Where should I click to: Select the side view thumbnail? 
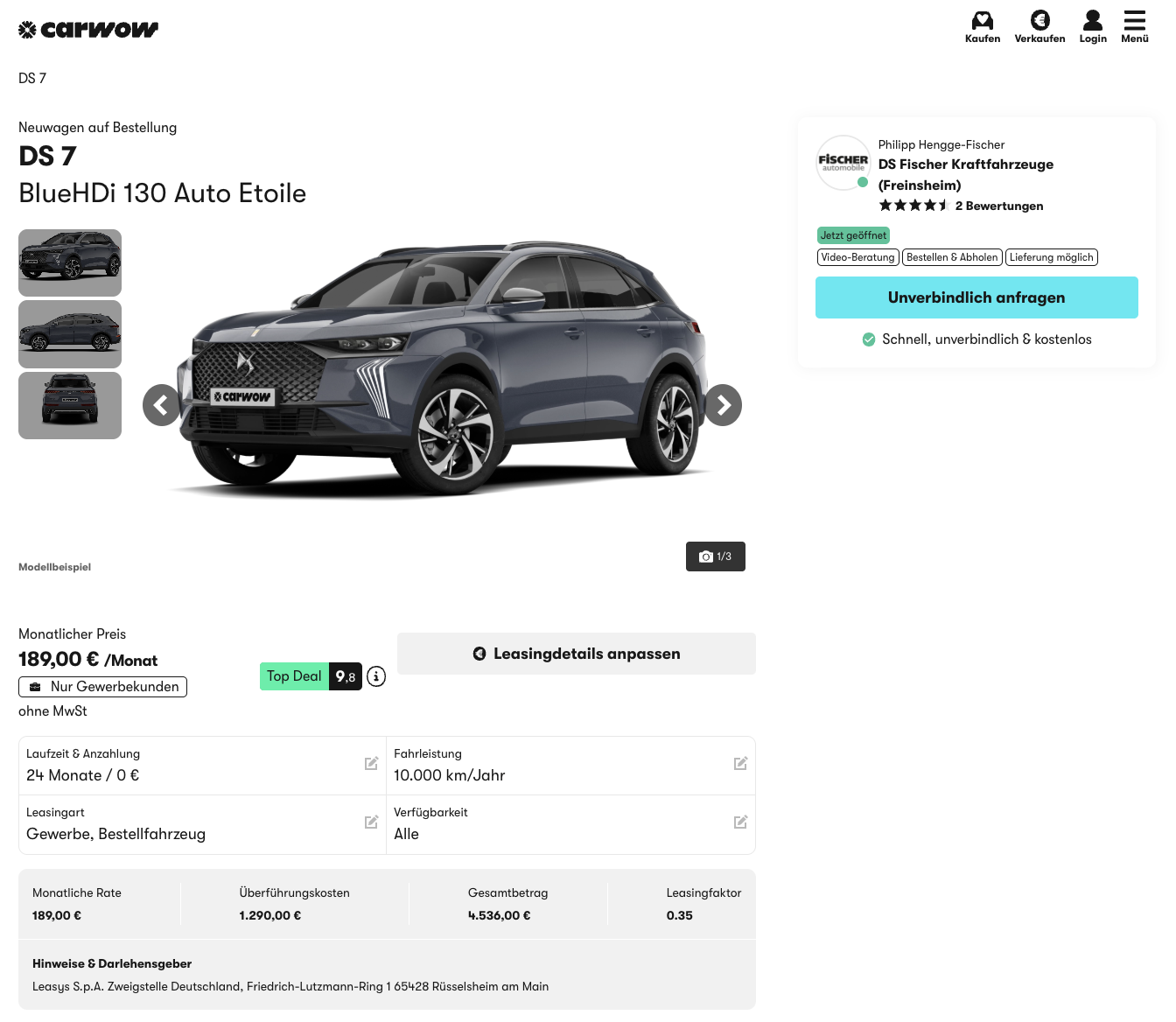[x=70, y=334]
